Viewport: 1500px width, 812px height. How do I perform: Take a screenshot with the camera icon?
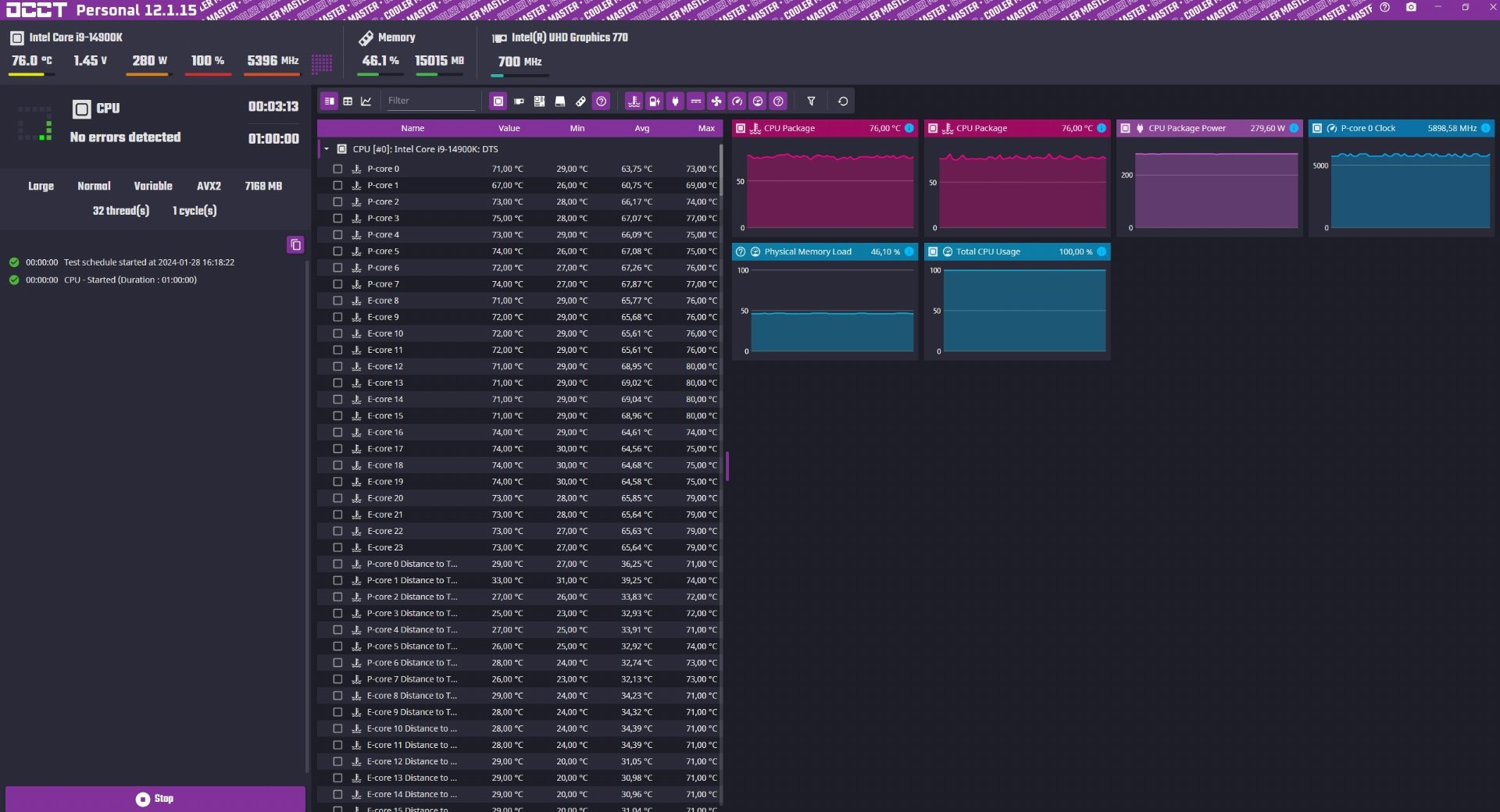pos(1411,7)
